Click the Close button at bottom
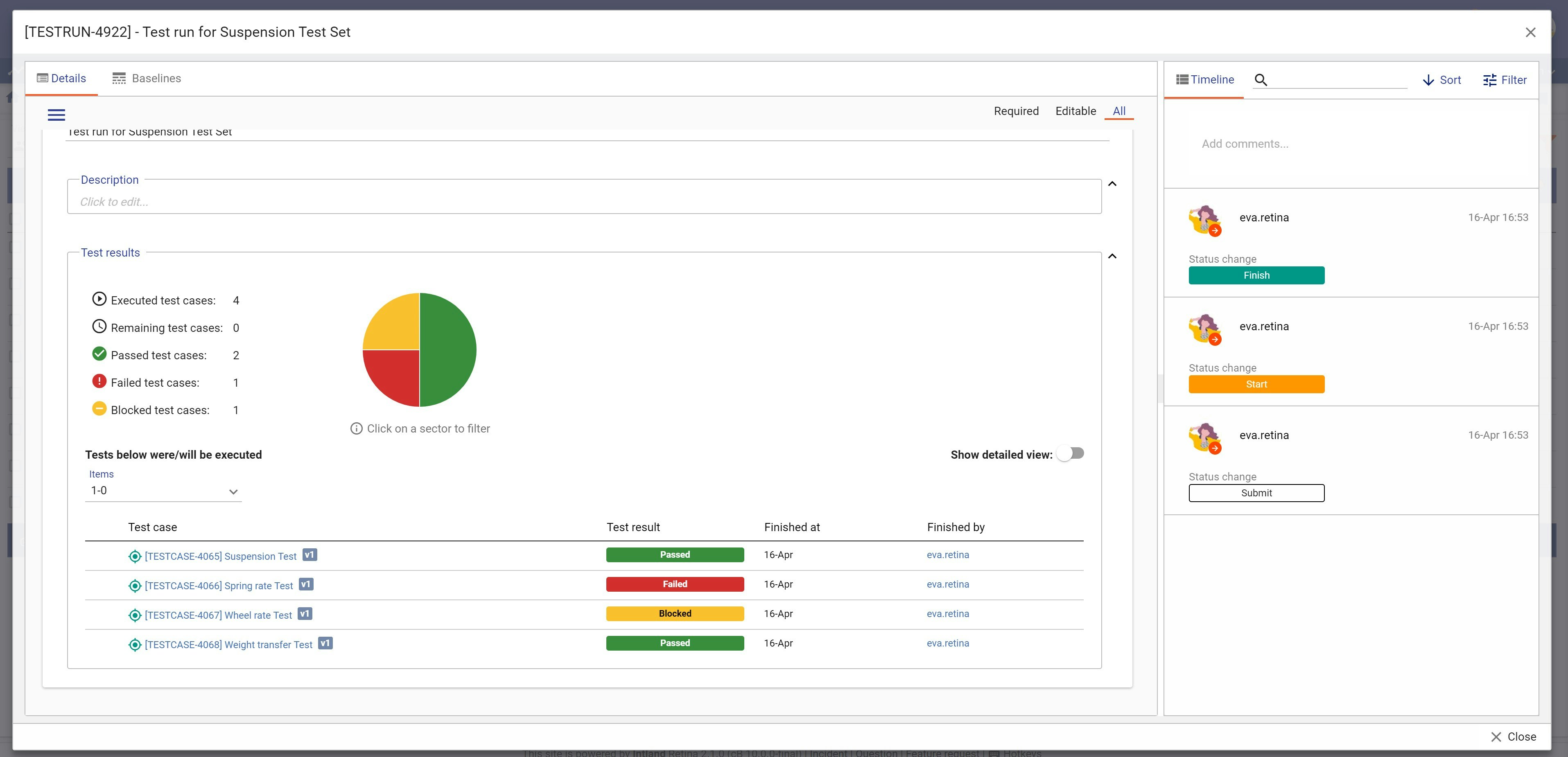 tap(1513, 737)
